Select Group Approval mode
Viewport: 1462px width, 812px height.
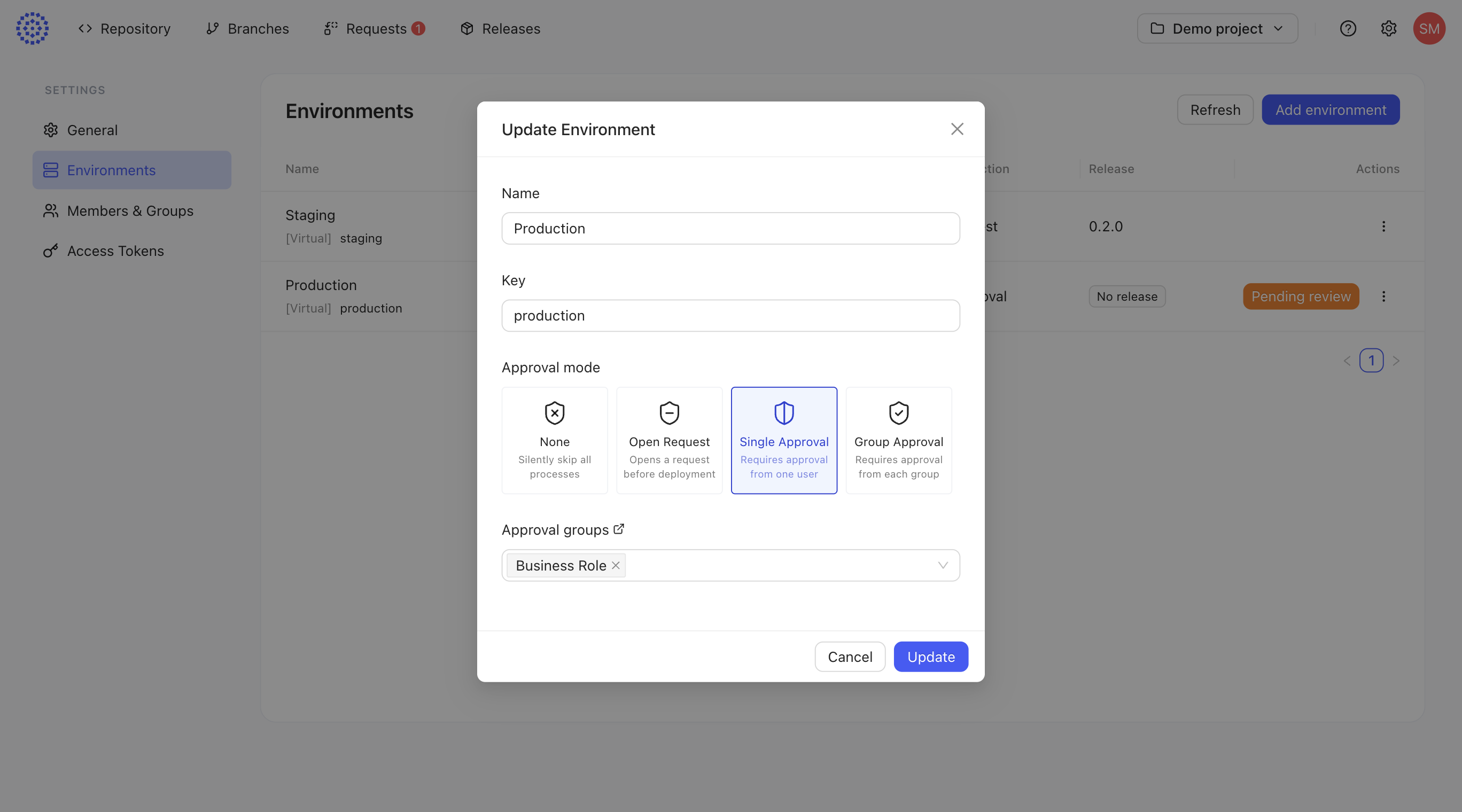point(898,440)
